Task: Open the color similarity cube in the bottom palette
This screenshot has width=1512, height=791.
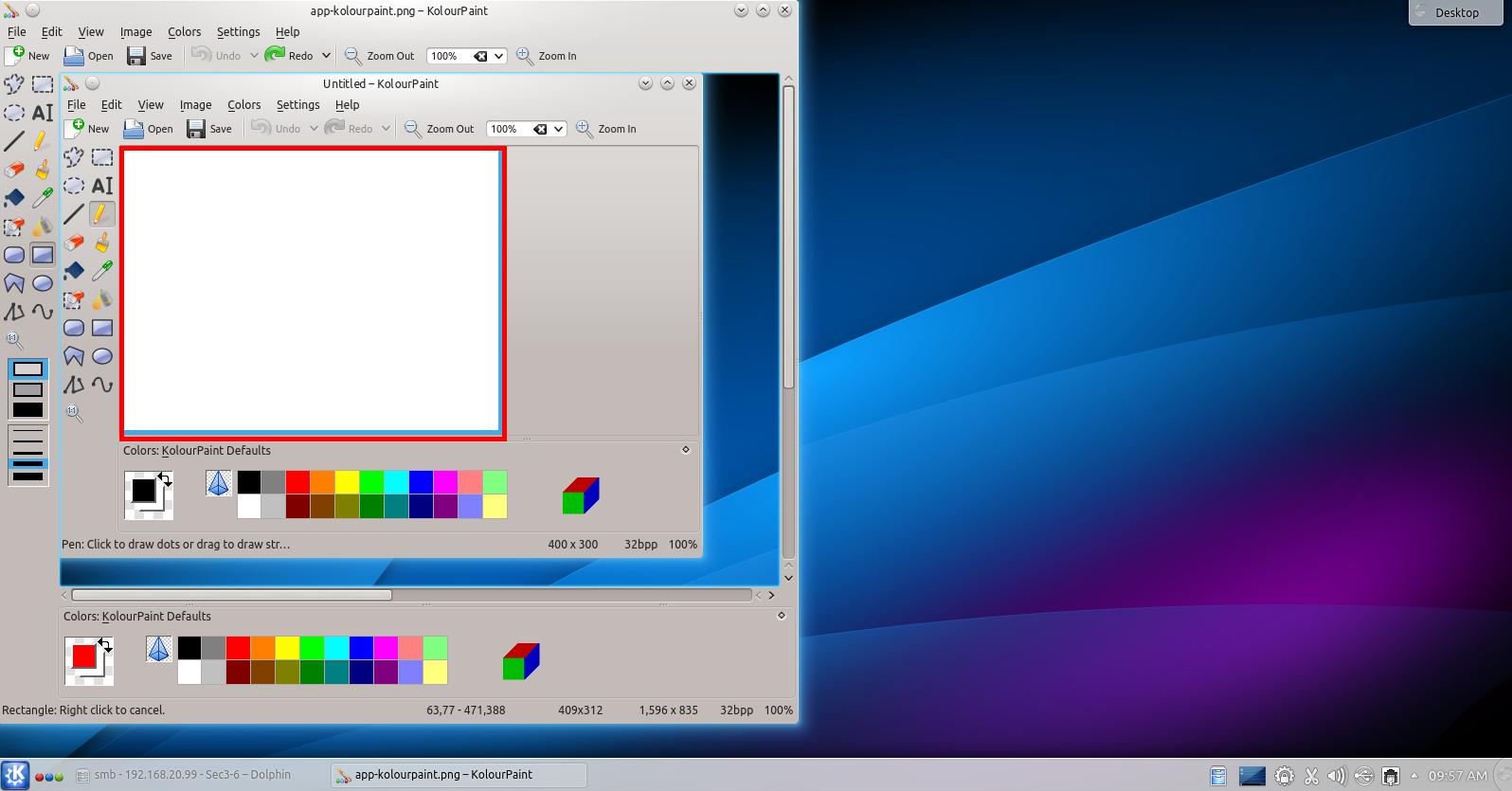Action: 521,661
